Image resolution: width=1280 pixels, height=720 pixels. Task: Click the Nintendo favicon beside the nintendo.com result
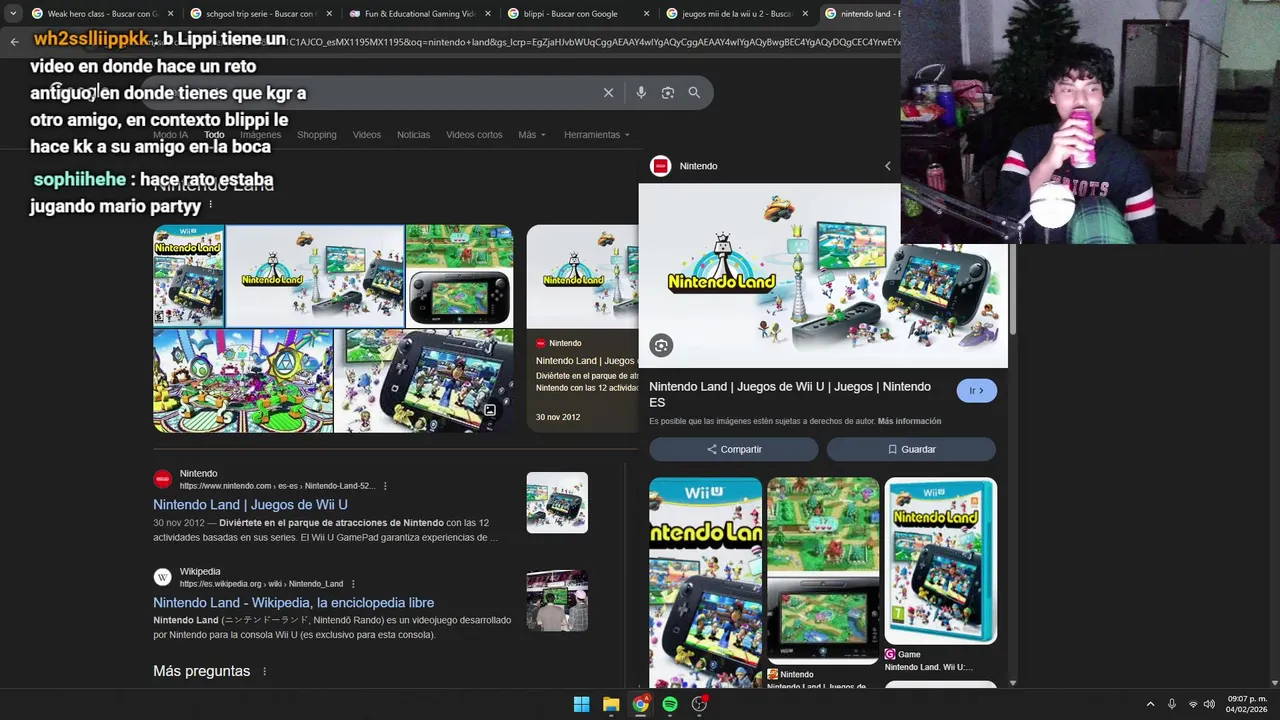click(x=162, y=479)
